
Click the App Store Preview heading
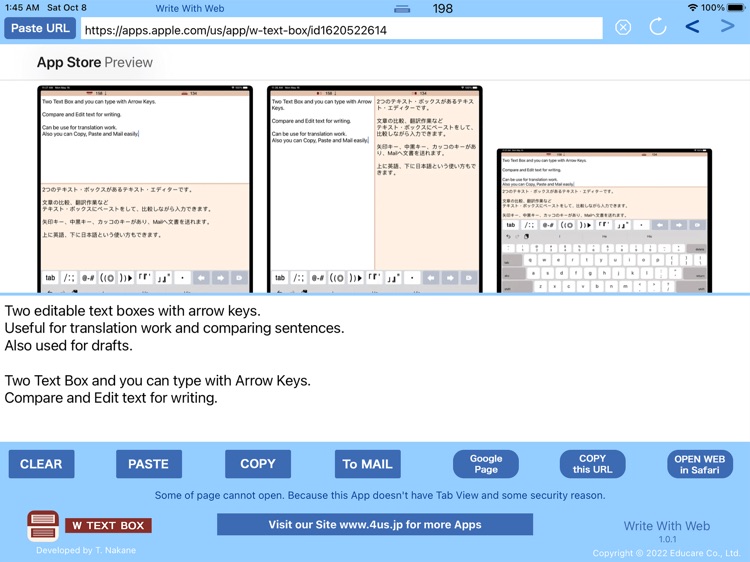coord(95,62)
